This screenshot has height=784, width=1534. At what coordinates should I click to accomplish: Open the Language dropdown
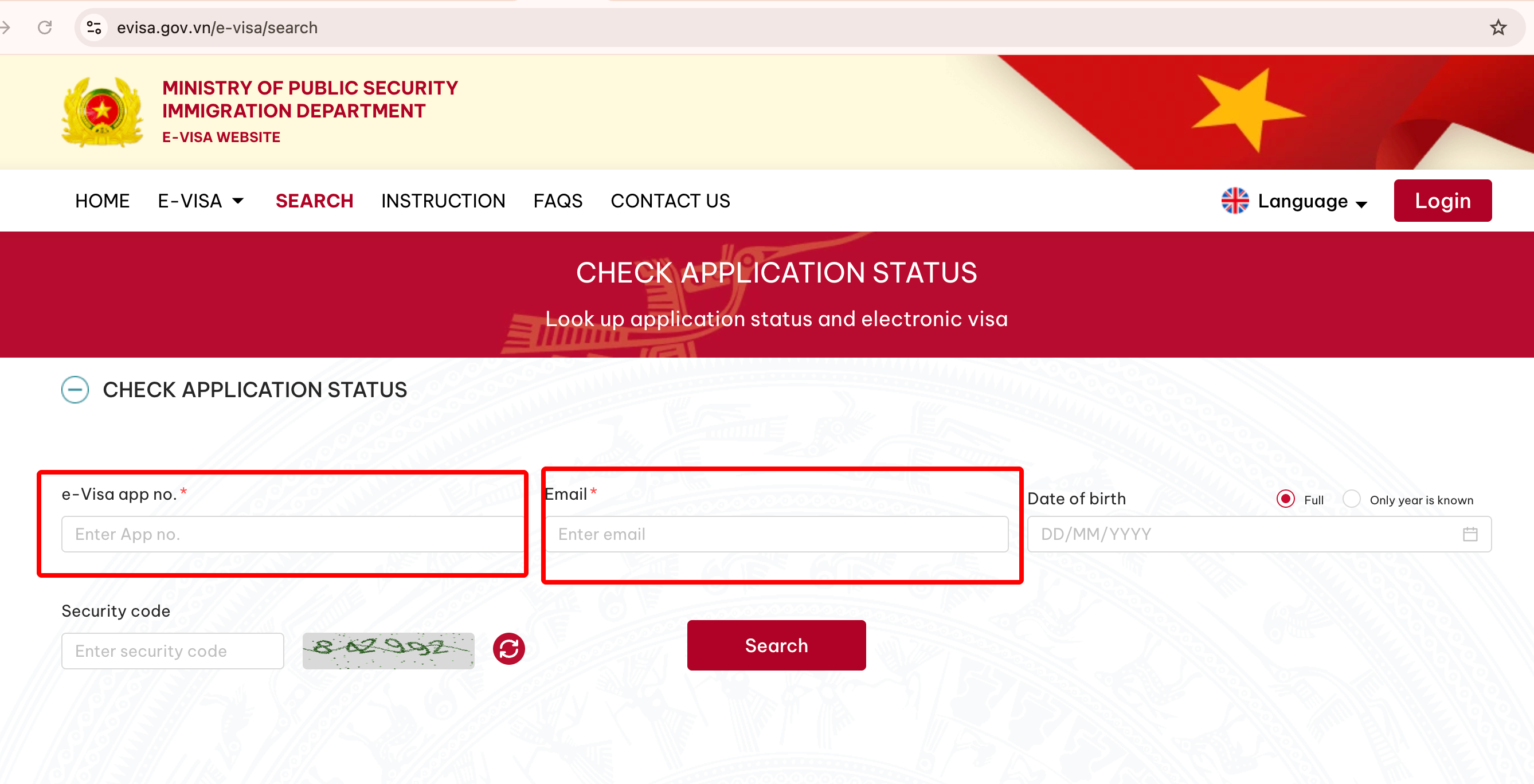click(x=1312, y=201)
